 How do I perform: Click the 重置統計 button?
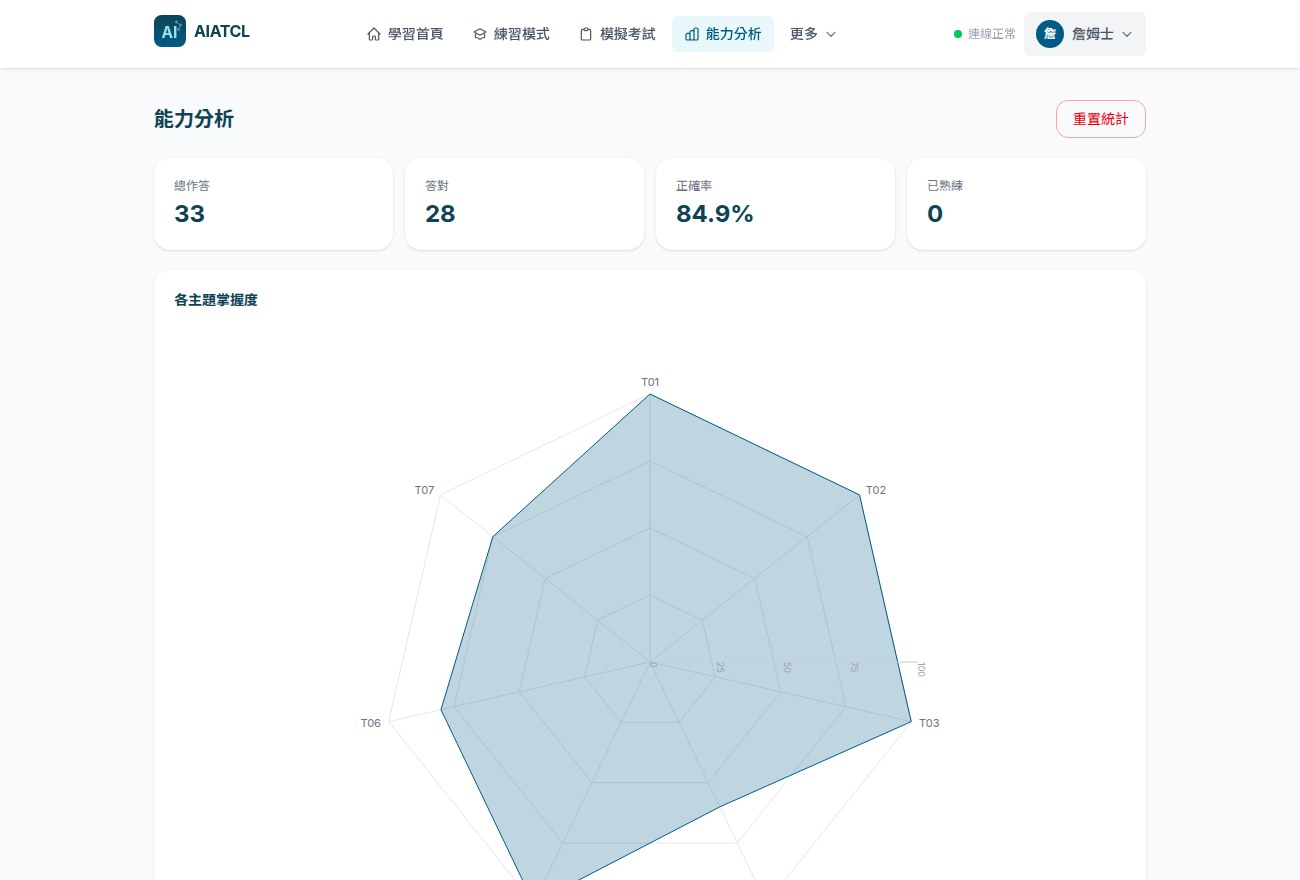tap(1101, 119)
